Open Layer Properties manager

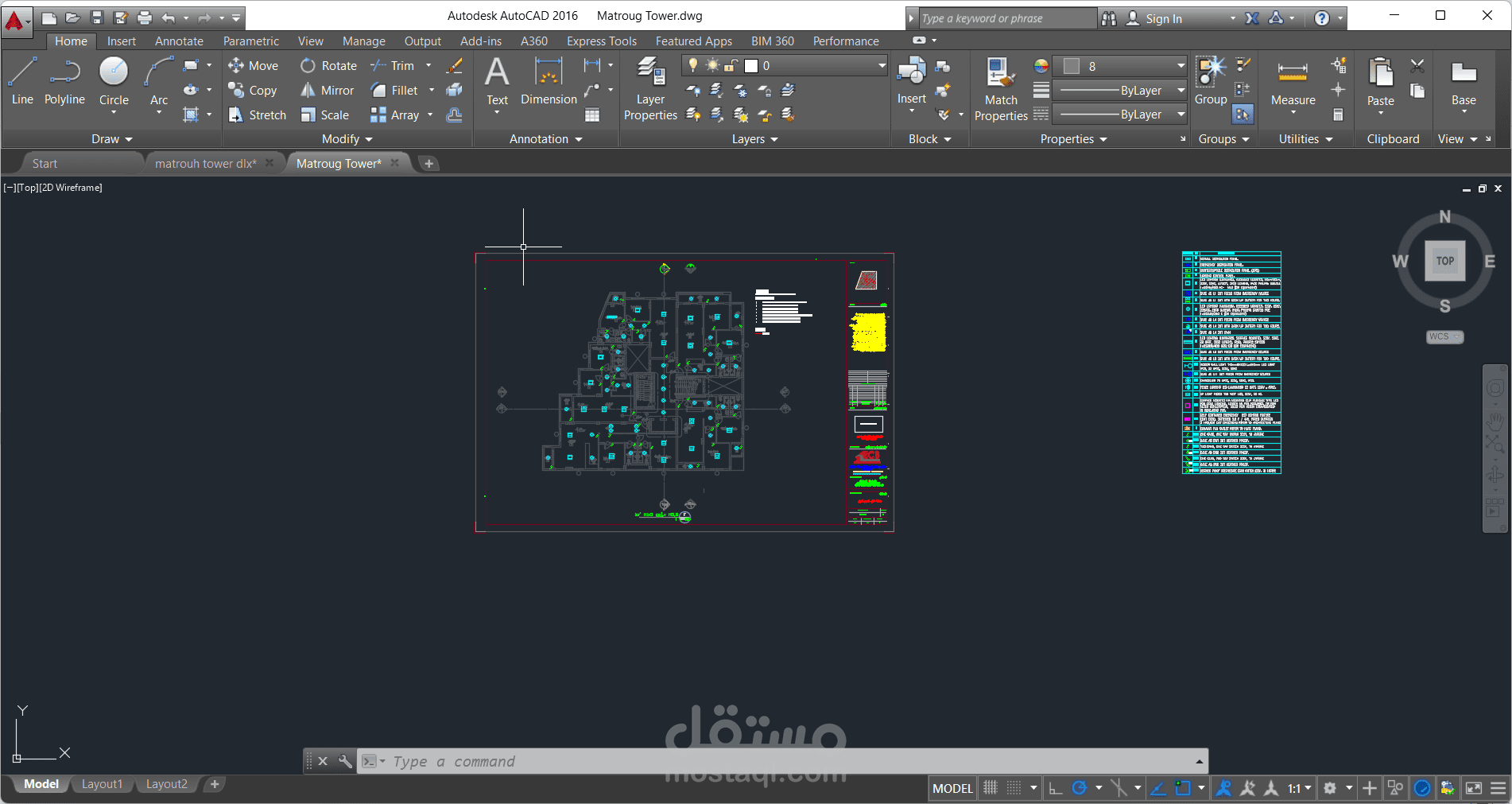coord(650,89)
